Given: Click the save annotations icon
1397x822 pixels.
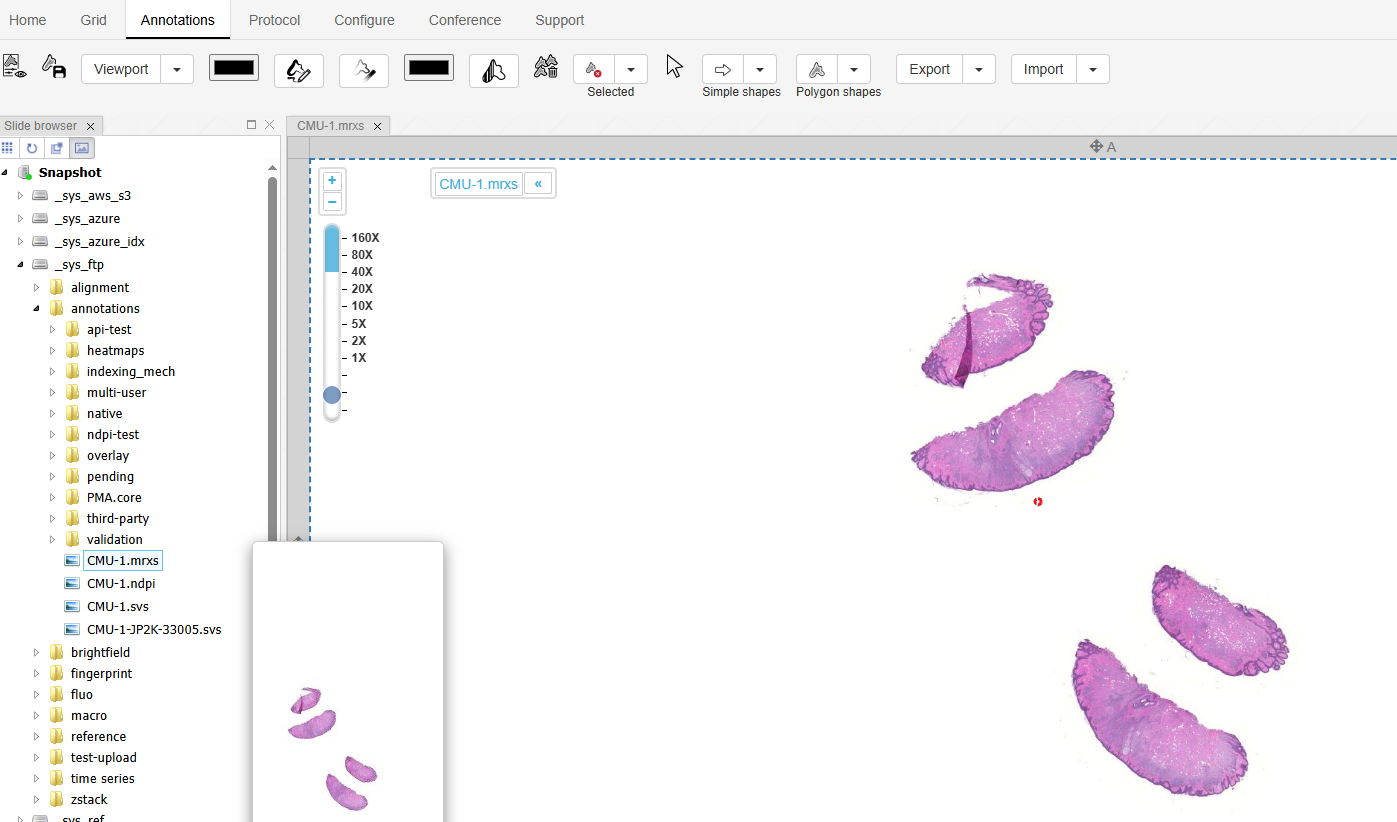Looking at the screenshot, I should pyautogui.click(x=53, y=67).
